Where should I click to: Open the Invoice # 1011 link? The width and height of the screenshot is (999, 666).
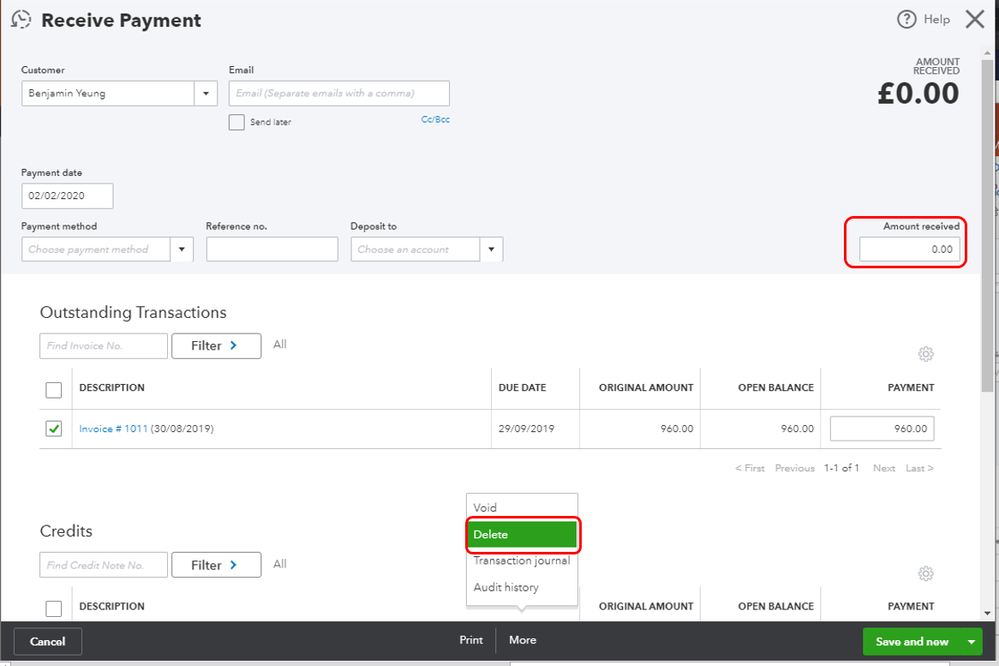(x=113, y=429)
